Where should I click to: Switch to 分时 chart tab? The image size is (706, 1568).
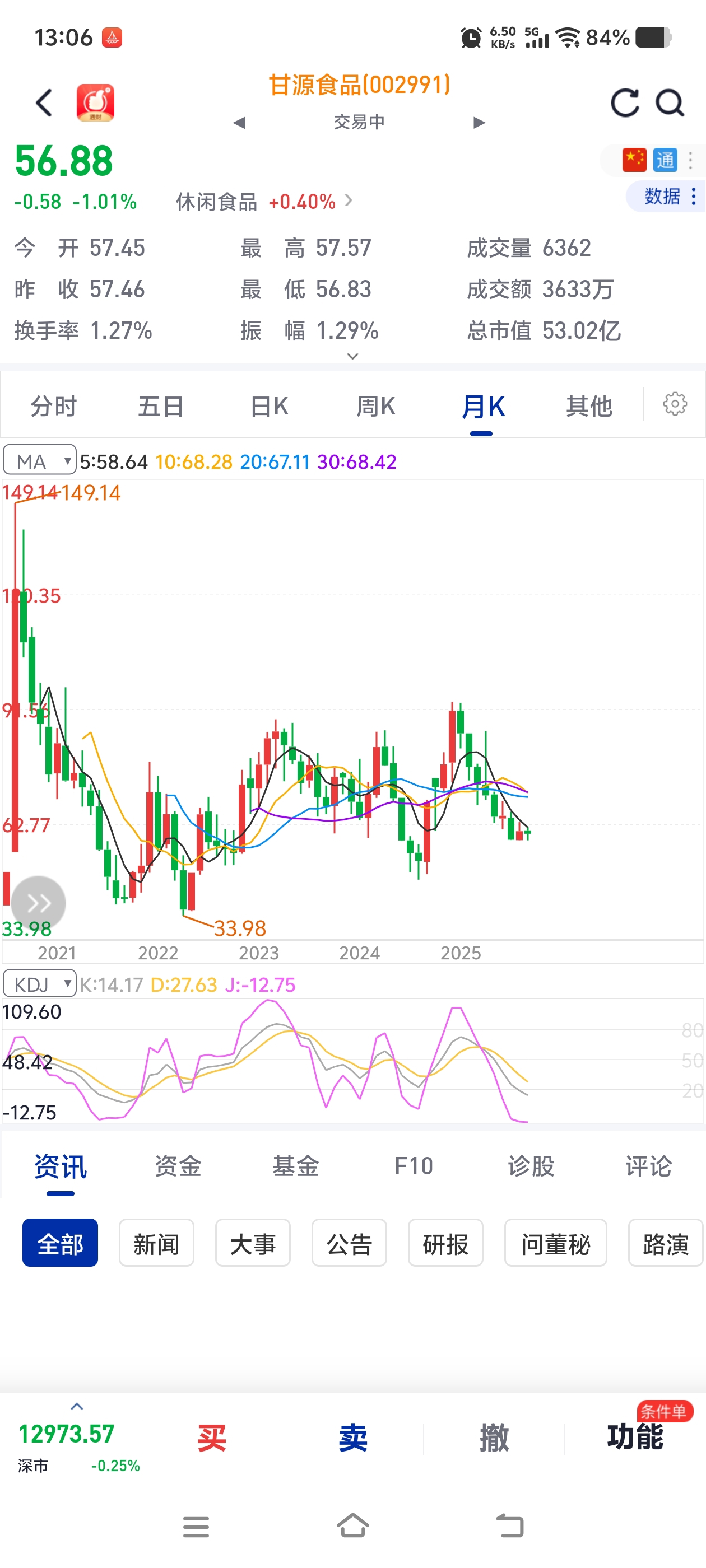(x=54, y=406)
